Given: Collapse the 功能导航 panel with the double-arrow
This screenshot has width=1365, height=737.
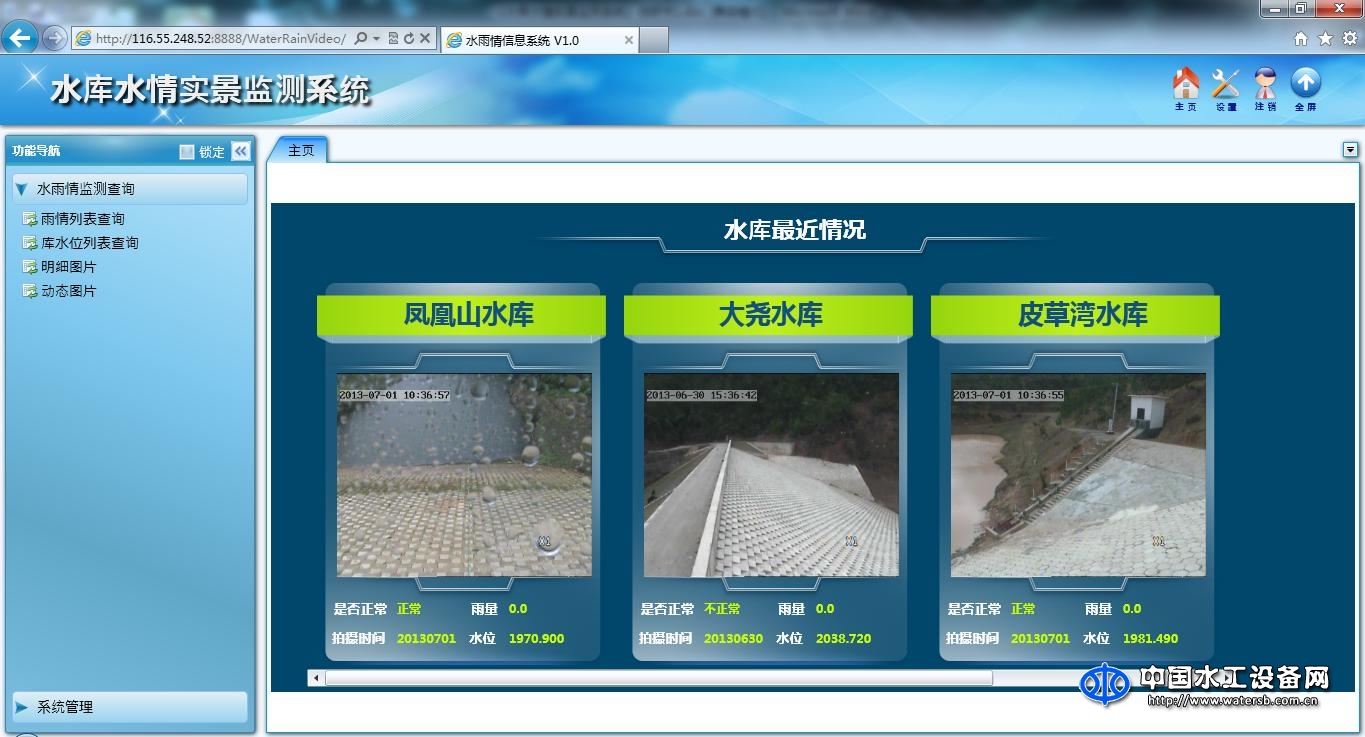Looking at the screenshot, I should (x=239, y=151).
